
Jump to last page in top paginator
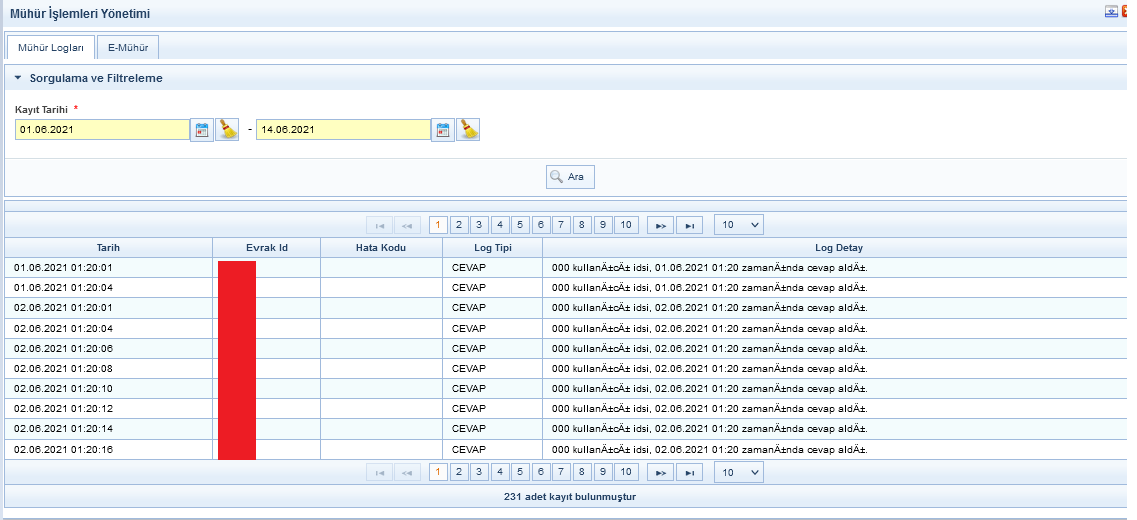click(689, 225)
